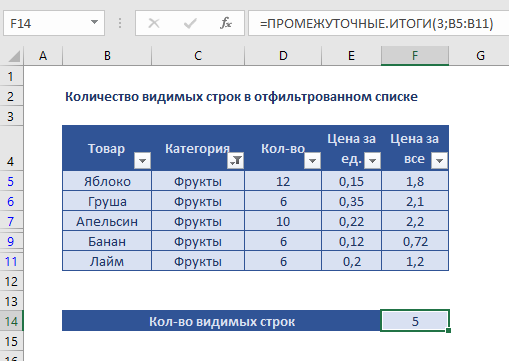Viewport: 509px width, 361px height.
Task: Click the cancel (X) formula bar icon
Action: click(154, 23)
